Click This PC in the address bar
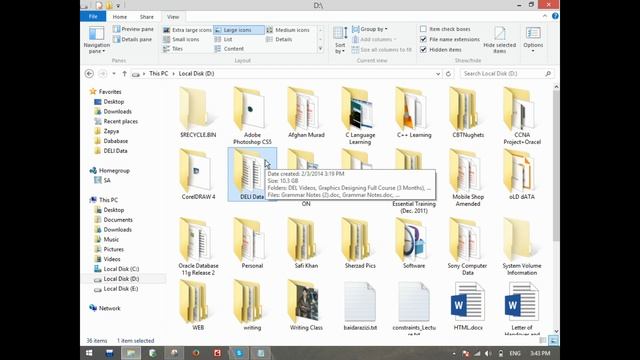The width and height of the screenshot is (640, 360). [158, 73]
